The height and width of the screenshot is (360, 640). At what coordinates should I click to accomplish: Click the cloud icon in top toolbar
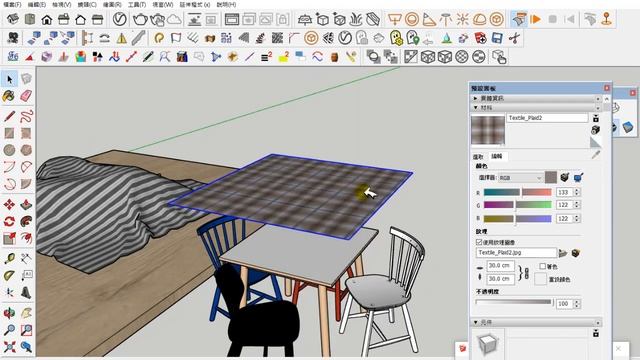pos(174,19)
